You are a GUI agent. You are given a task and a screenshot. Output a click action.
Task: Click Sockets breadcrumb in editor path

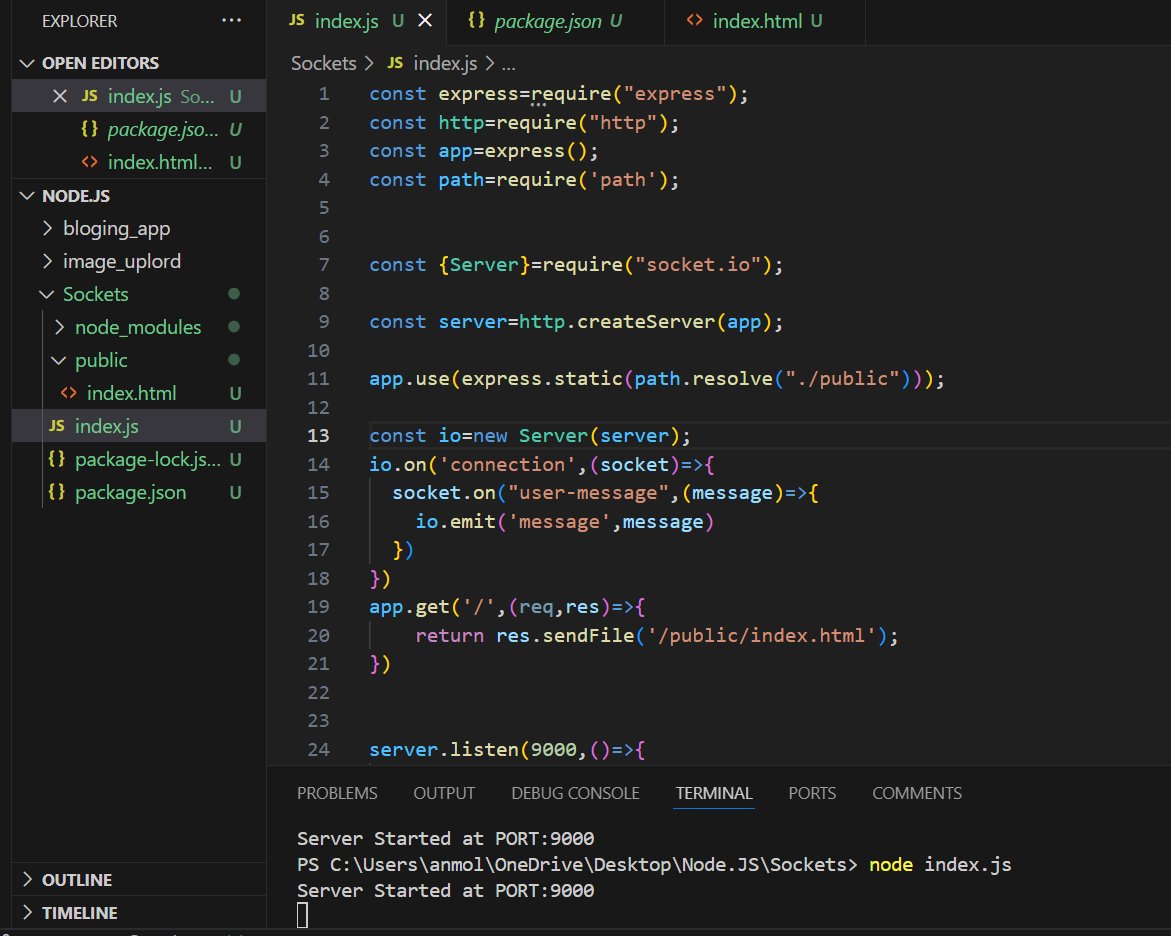click(x=323, y=63)
